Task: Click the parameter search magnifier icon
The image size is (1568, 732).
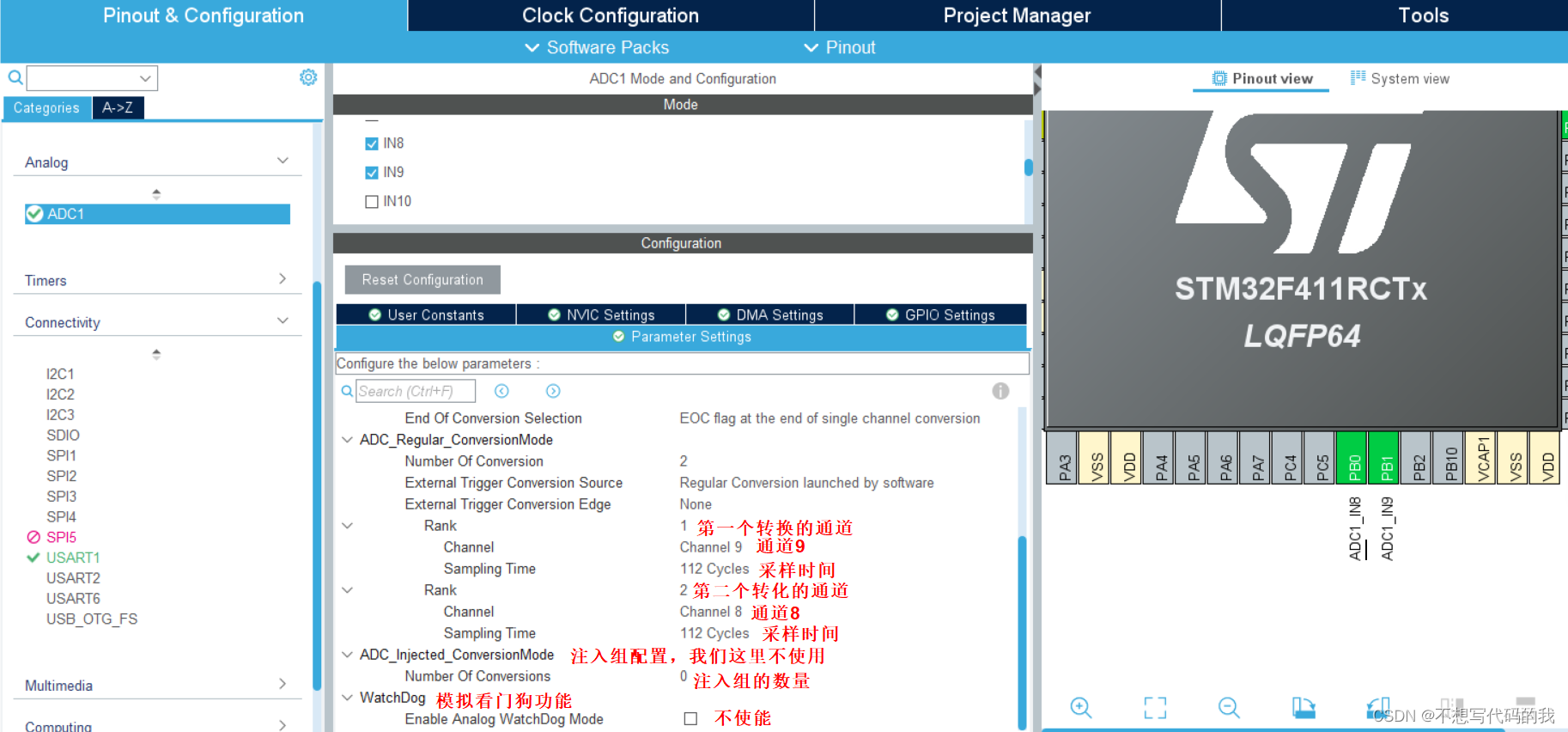Action: 347,391
